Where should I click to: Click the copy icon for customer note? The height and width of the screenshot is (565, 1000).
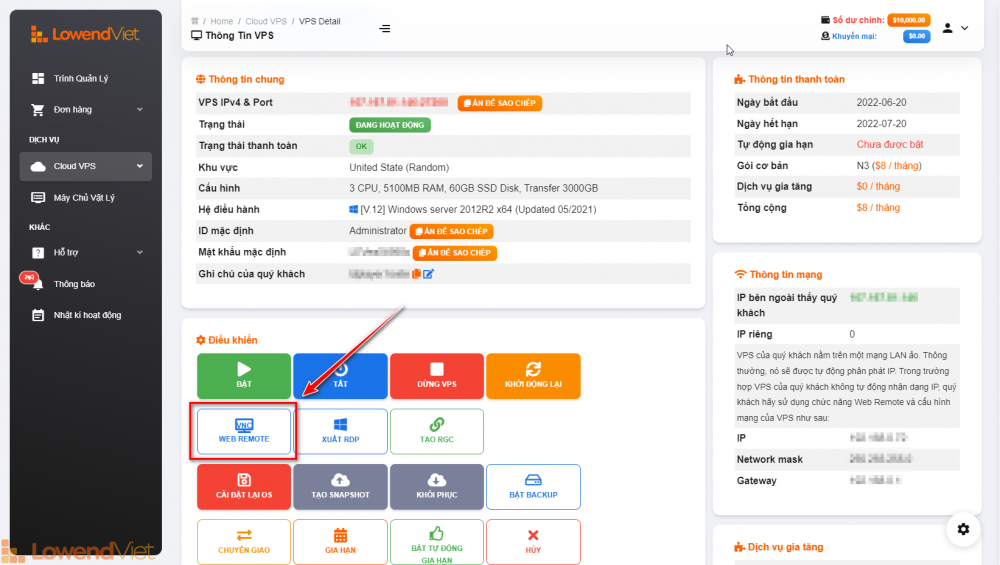[416, 274]
